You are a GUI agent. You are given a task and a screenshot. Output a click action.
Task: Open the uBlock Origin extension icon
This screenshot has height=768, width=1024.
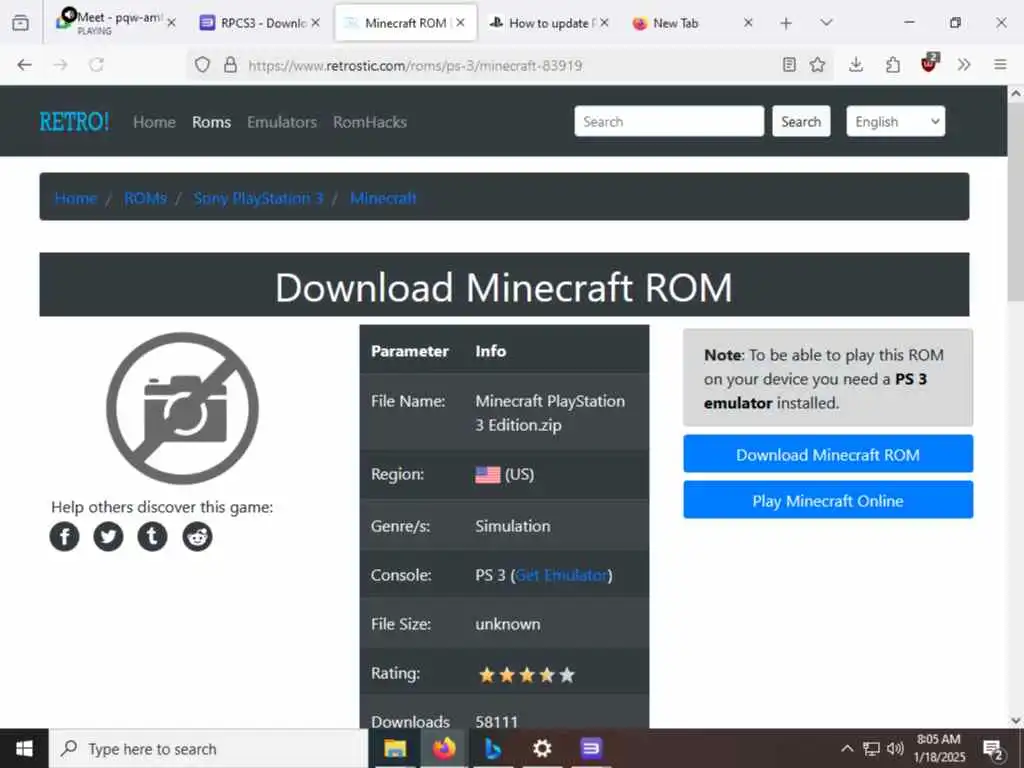(x=929, y=63)
